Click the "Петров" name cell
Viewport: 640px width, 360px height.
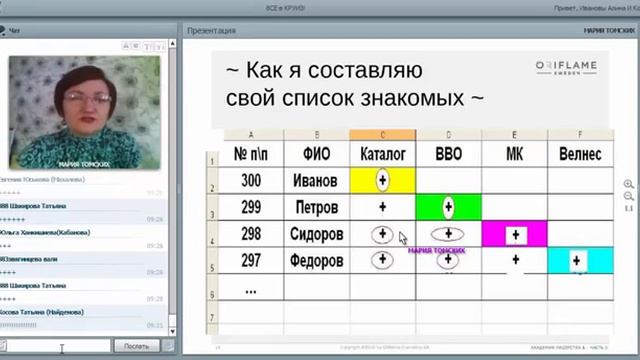click(x=317, y=207)
